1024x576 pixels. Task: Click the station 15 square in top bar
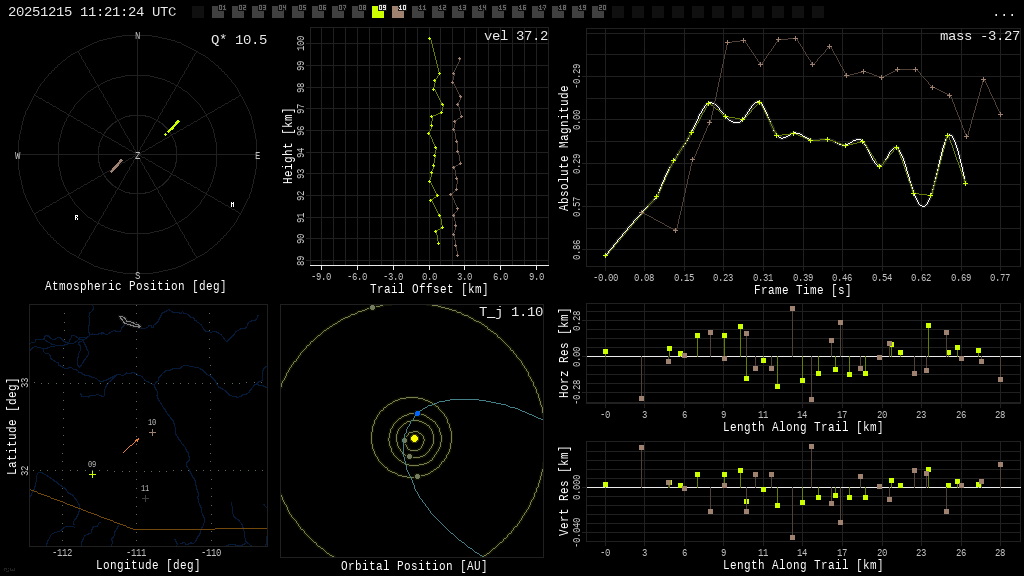(498, 12)
